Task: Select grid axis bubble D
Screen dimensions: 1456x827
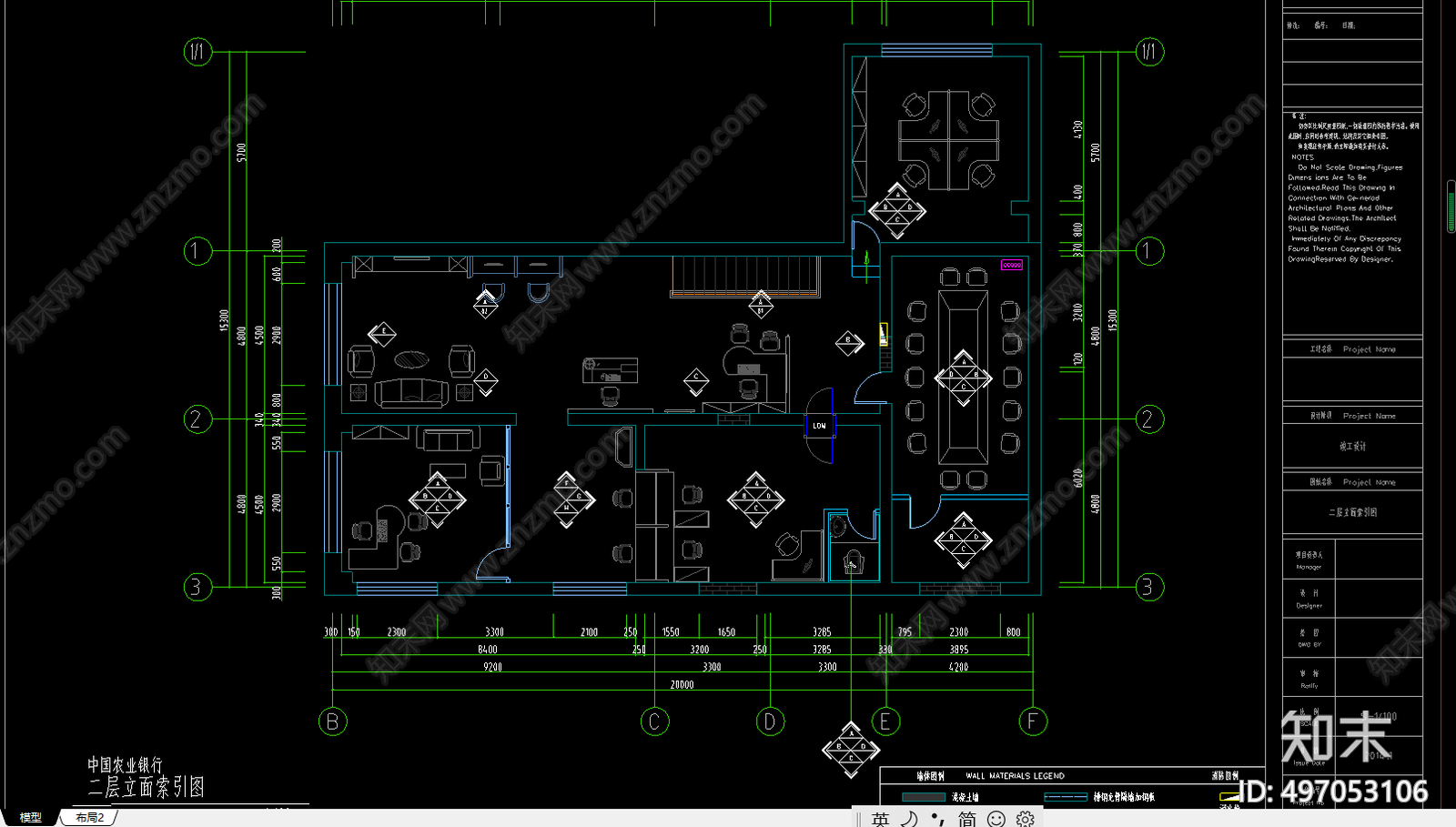Action: pyautogui.click(x=770, y=721)
